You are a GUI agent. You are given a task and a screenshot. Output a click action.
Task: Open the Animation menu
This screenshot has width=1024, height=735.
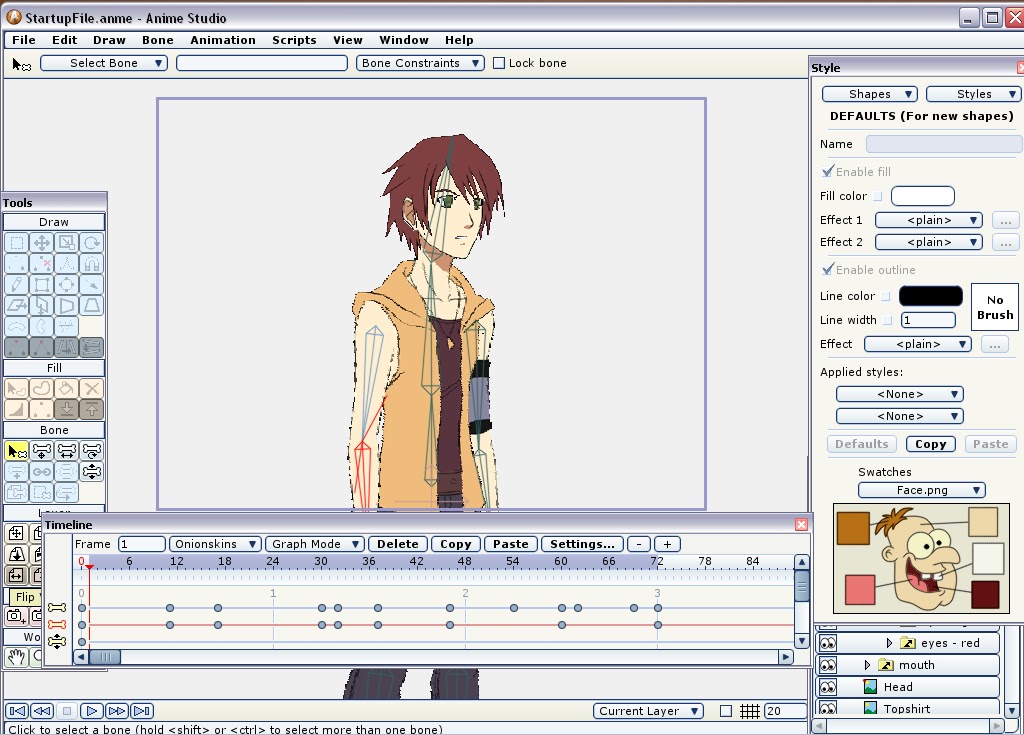tap(222, 40)
